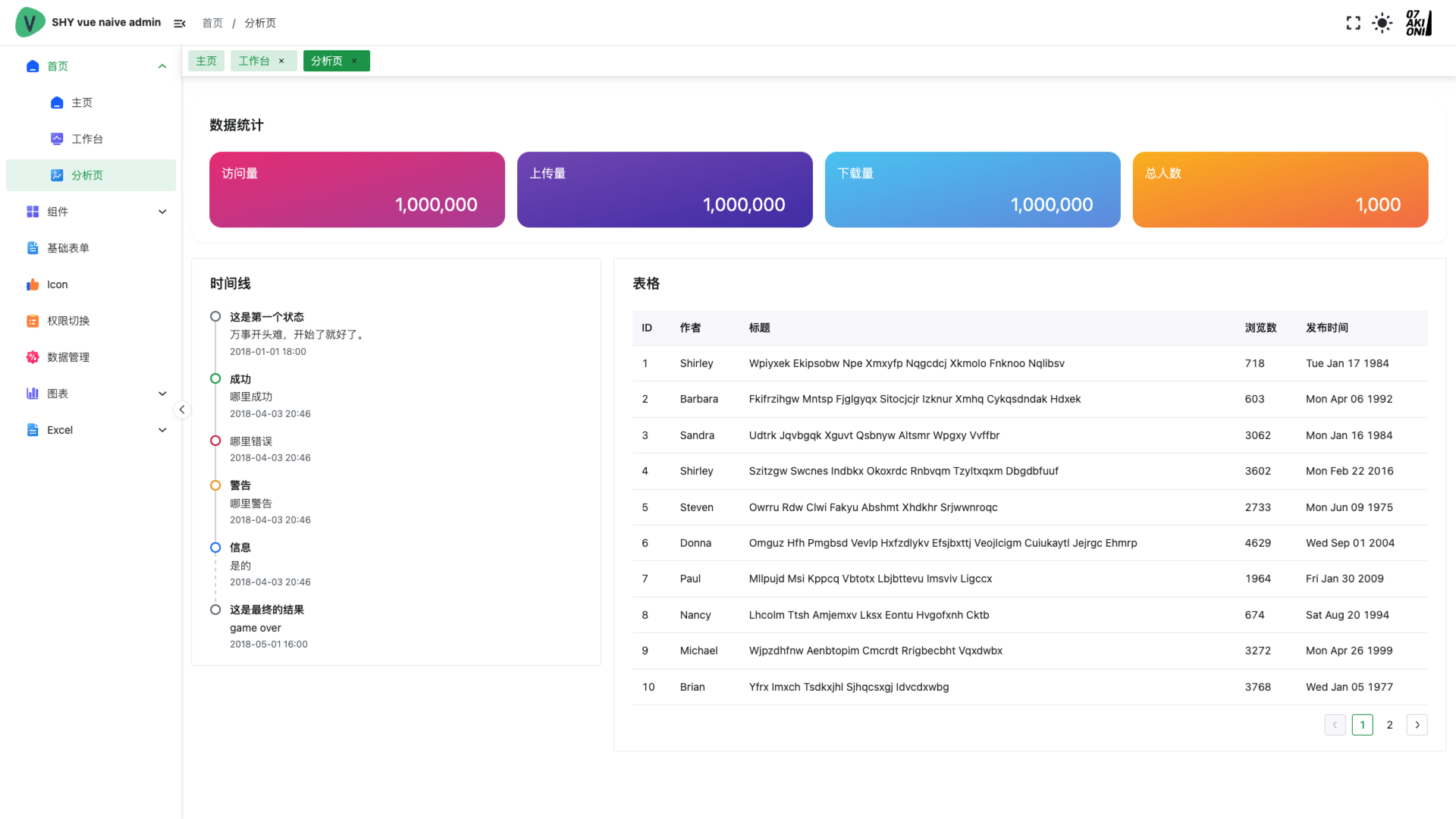This screenshot has width=1456, height=819.
Task: Click the 工作台 monitor icon in sidebar
Action: point(57,139)
